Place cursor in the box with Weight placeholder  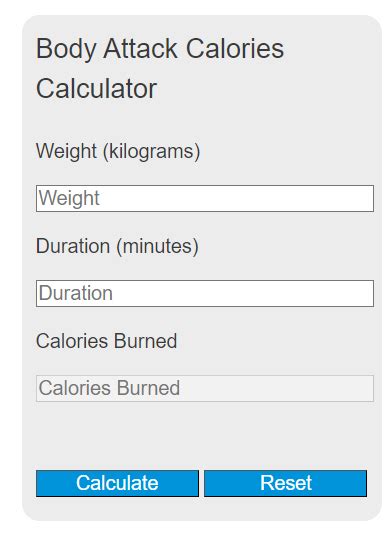(x=205, y=199)
